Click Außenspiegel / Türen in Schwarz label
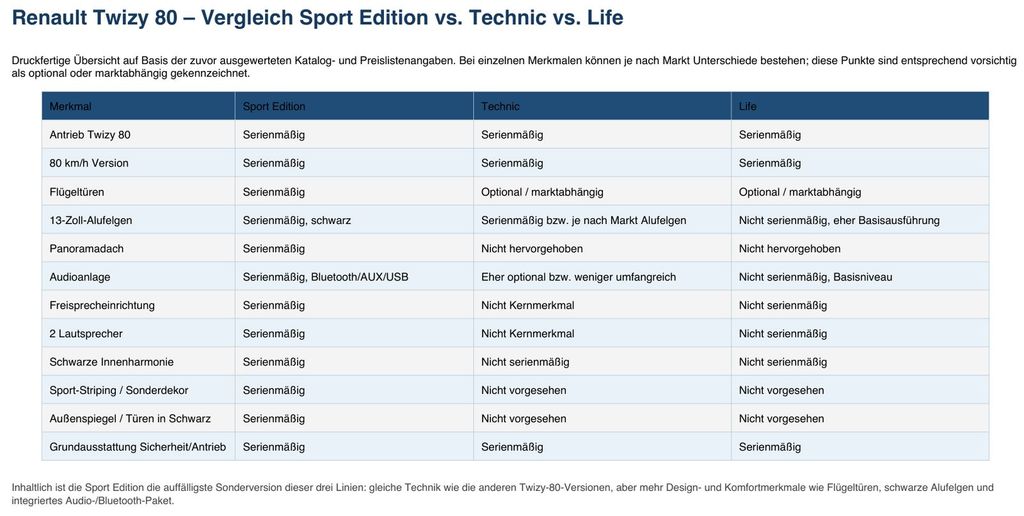Viewport: 1024px width, 516px height. pos(130,419)
